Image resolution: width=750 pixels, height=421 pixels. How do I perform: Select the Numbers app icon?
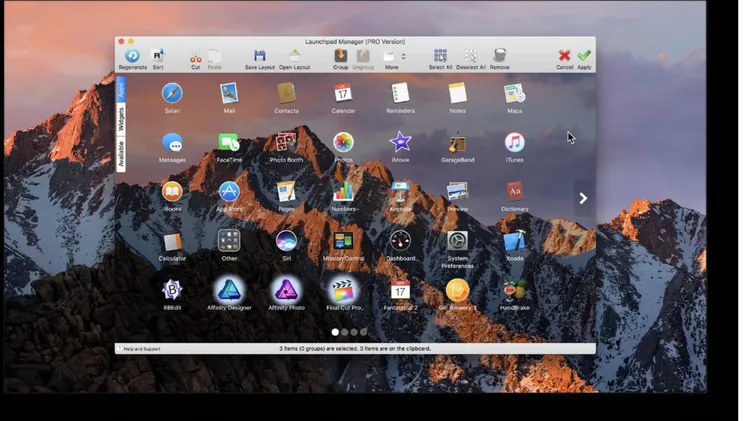tap(343, 191)
